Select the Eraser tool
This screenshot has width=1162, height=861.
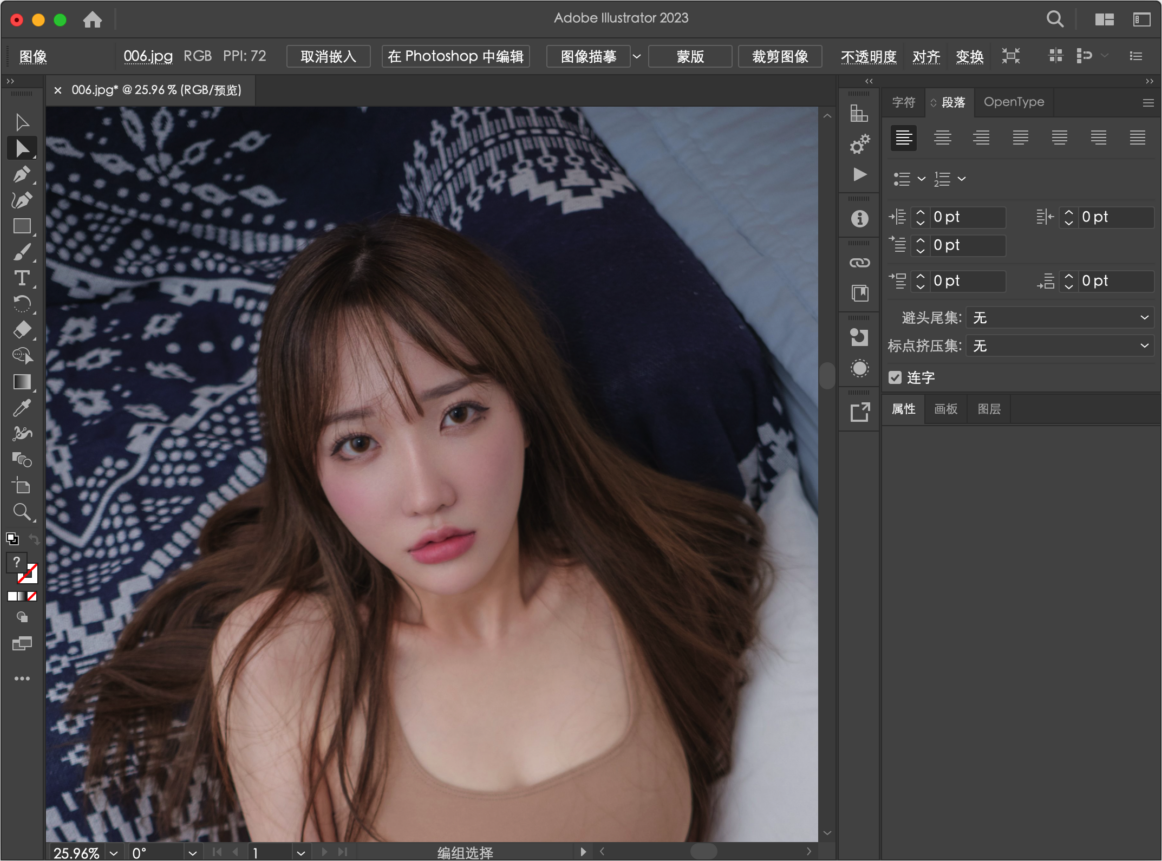(22, 330)
